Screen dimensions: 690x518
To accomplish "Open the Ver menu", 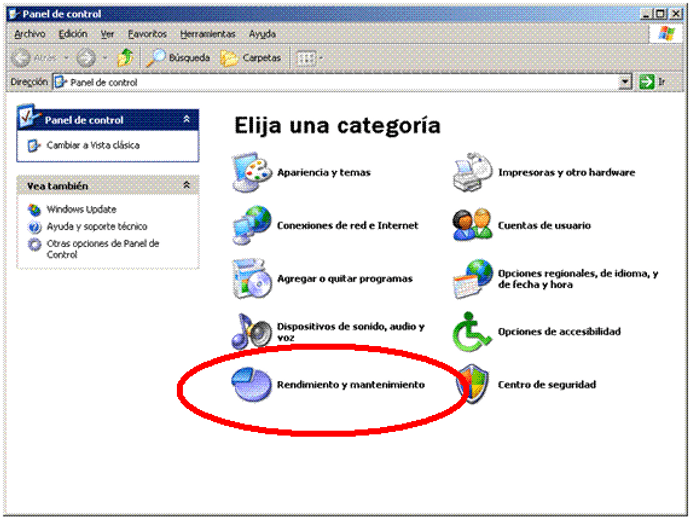I will point(107,34).
